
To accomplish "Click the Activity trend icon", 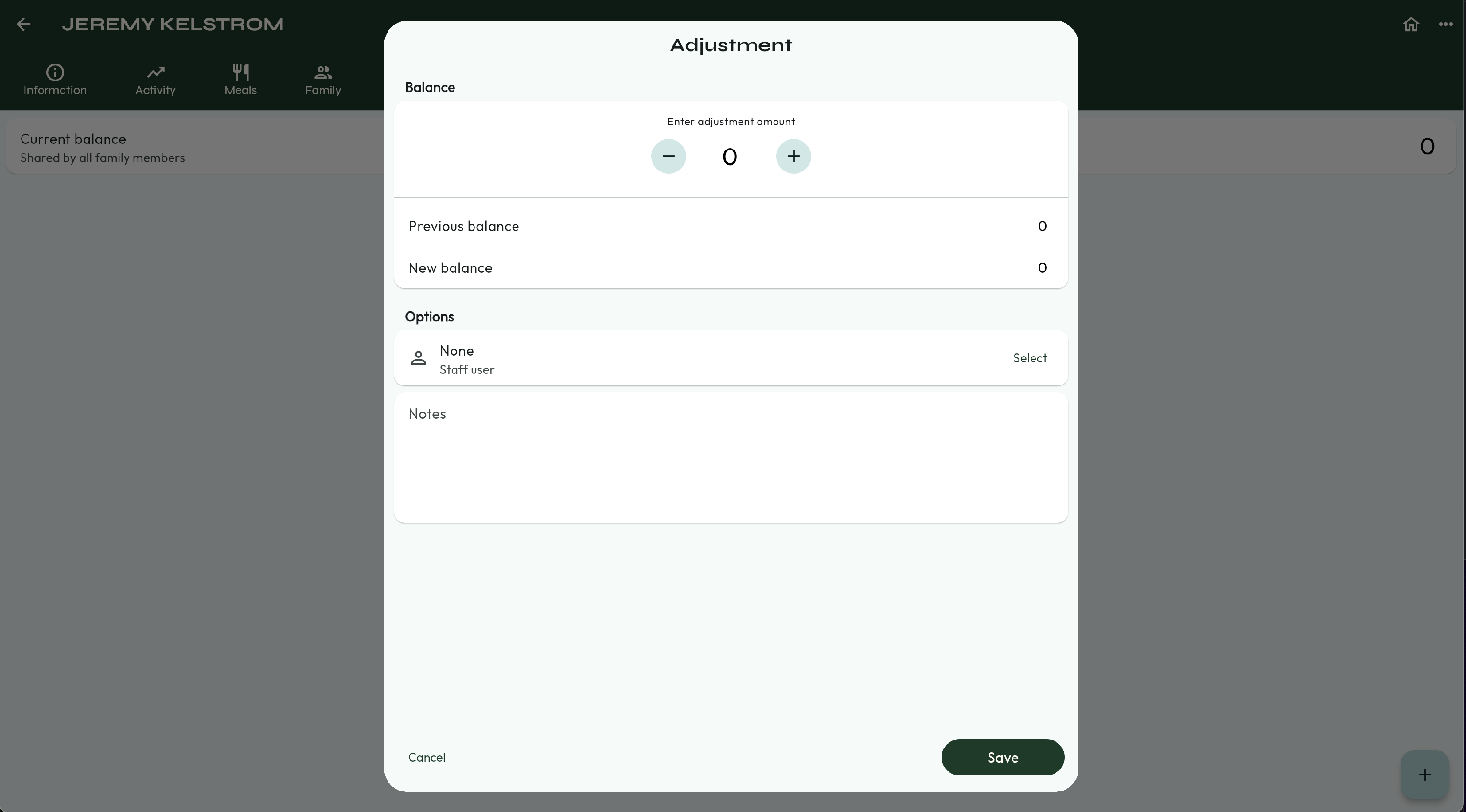I will coord(155,72).
